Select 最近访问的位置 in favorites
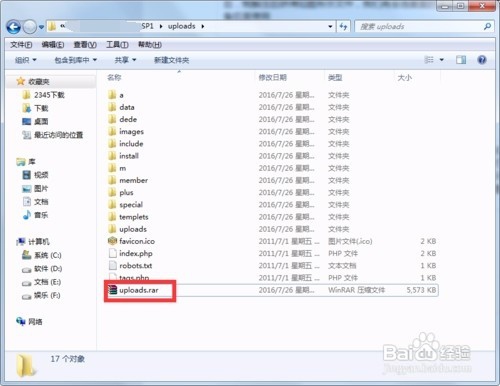The image size is (500, 386). click(58, 135)
